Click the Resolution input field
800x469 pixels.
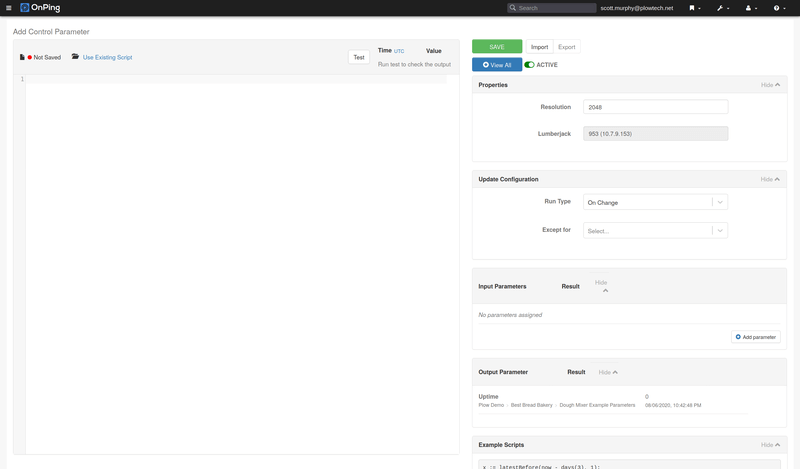[x=655, y=107]
